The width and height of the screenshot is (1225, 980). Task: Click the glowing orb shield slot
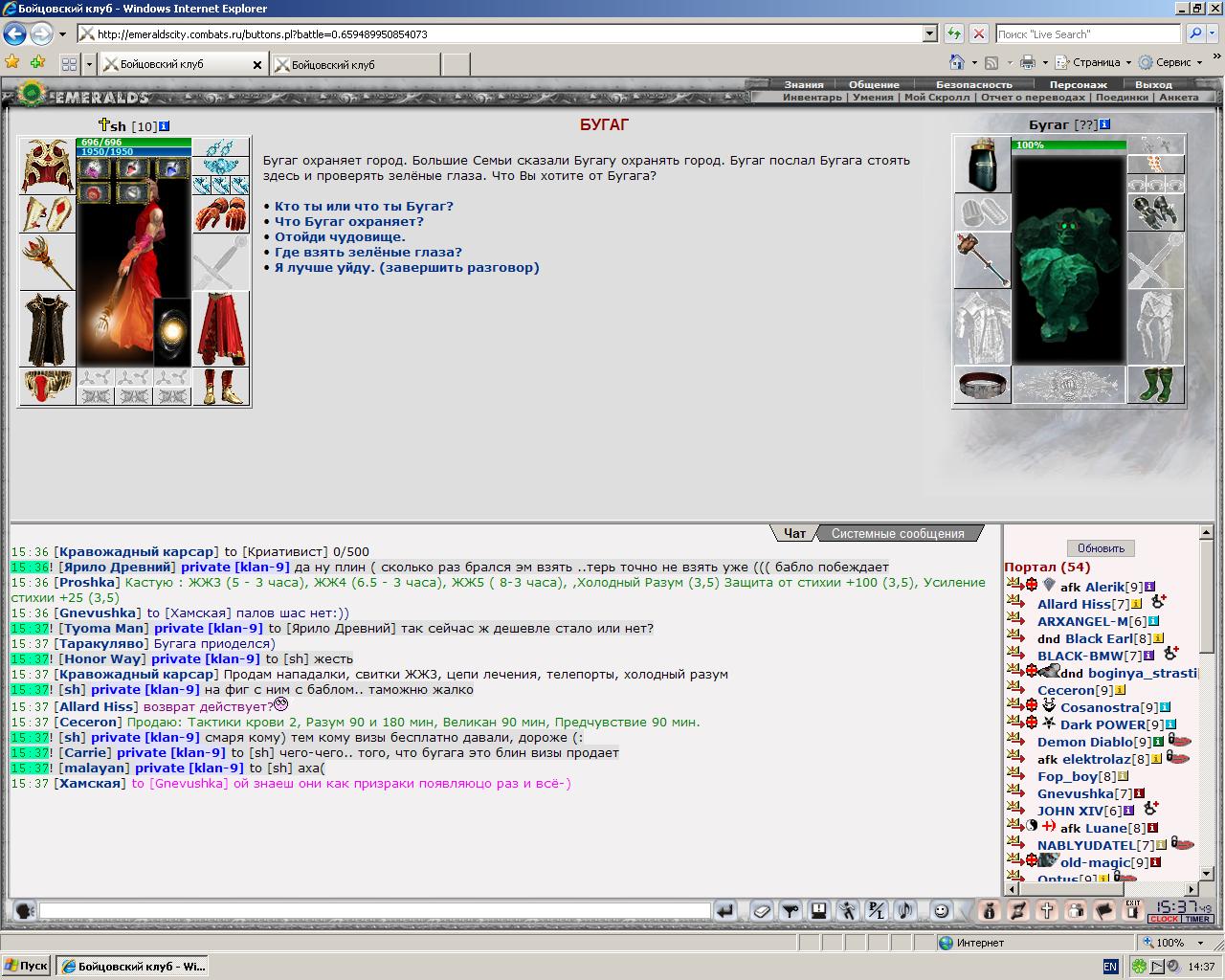172,330
